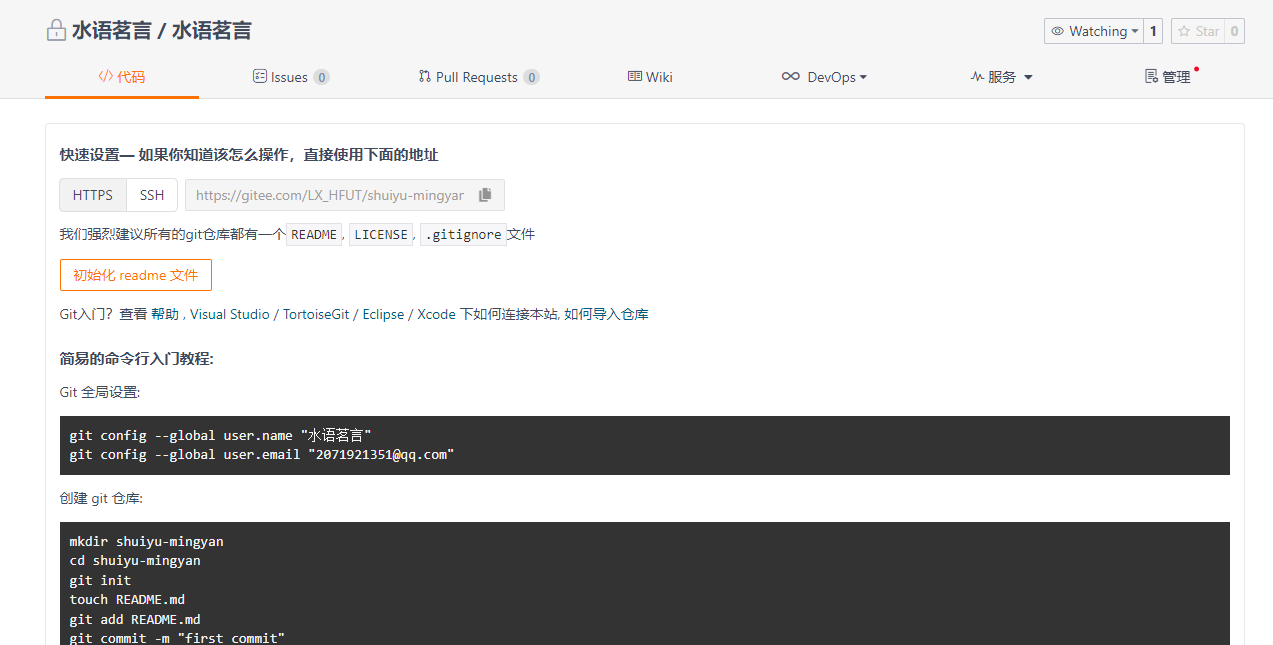Click the git add README.md command line
Image resolution: width=1273 pixels, height=645 pixels.
135,620
